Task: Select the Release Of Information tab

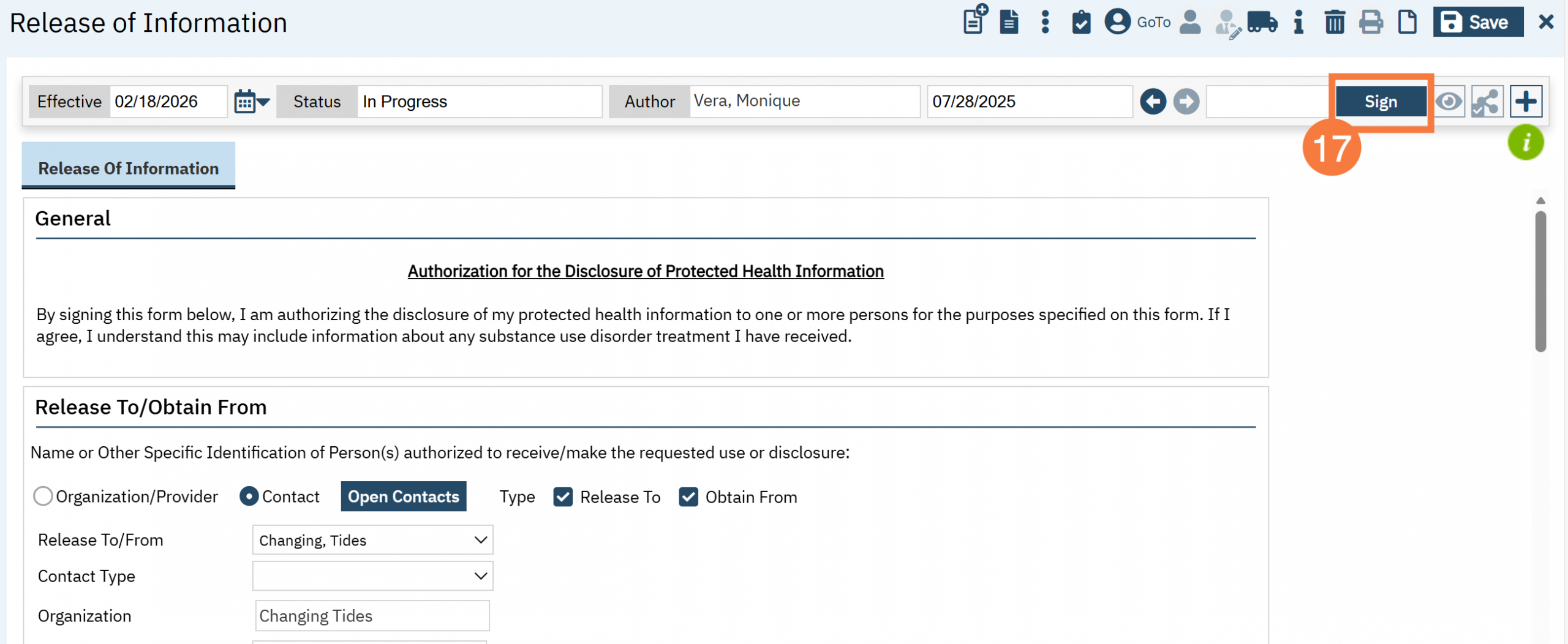Action: click(128, 168)
